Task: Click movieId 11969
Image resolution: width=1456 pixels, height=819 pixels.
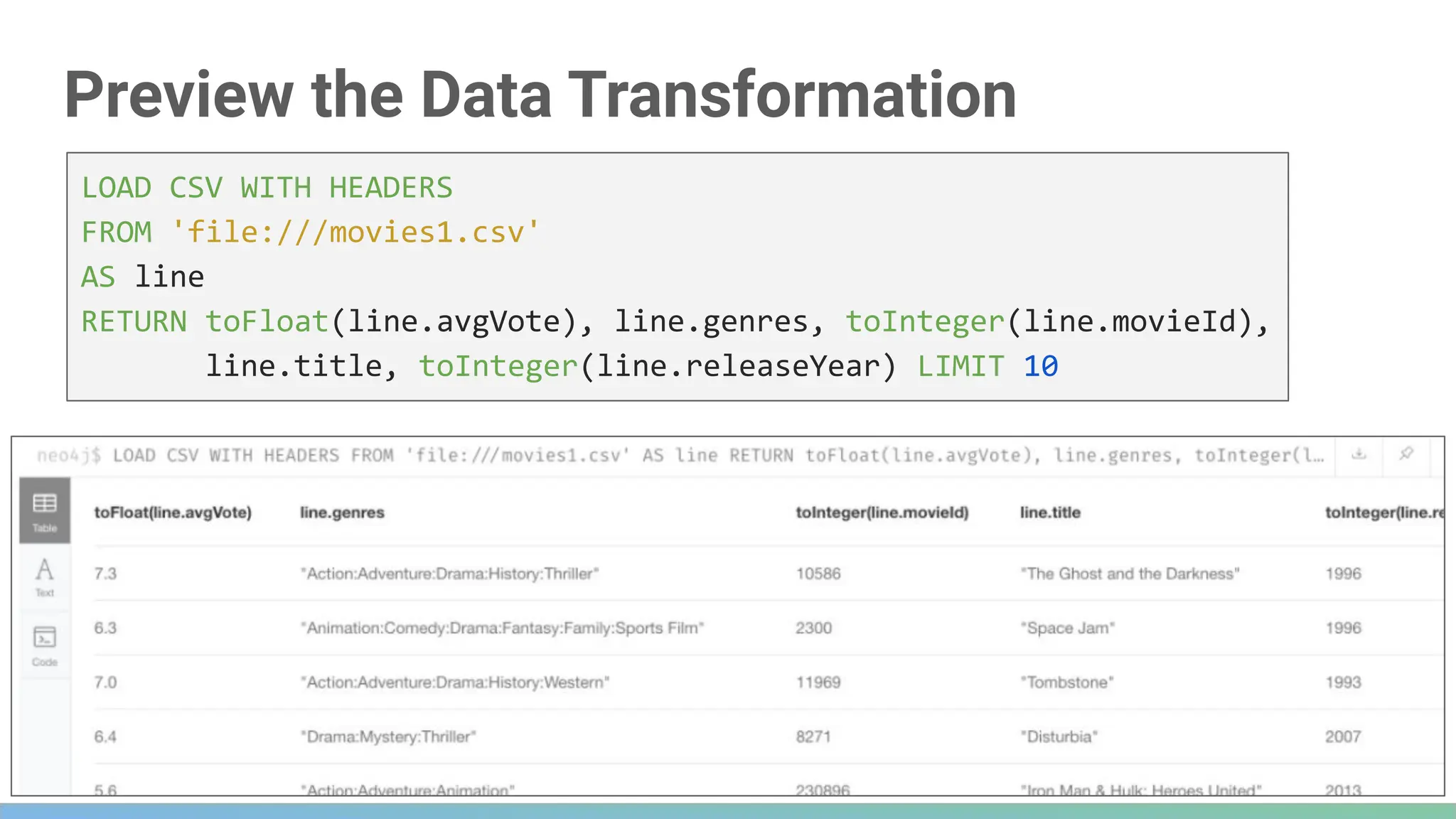Action: point(818,682)
